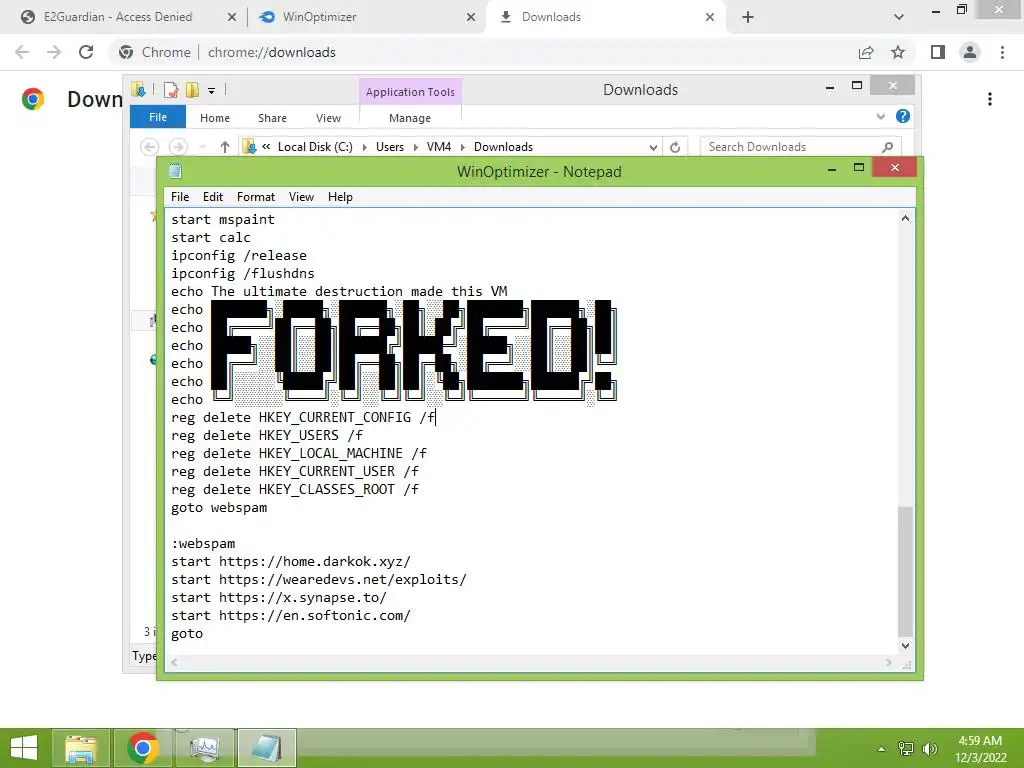Click Notepad vertical scrollbar thumb
1024x768 pixels.
coord(905,571)
